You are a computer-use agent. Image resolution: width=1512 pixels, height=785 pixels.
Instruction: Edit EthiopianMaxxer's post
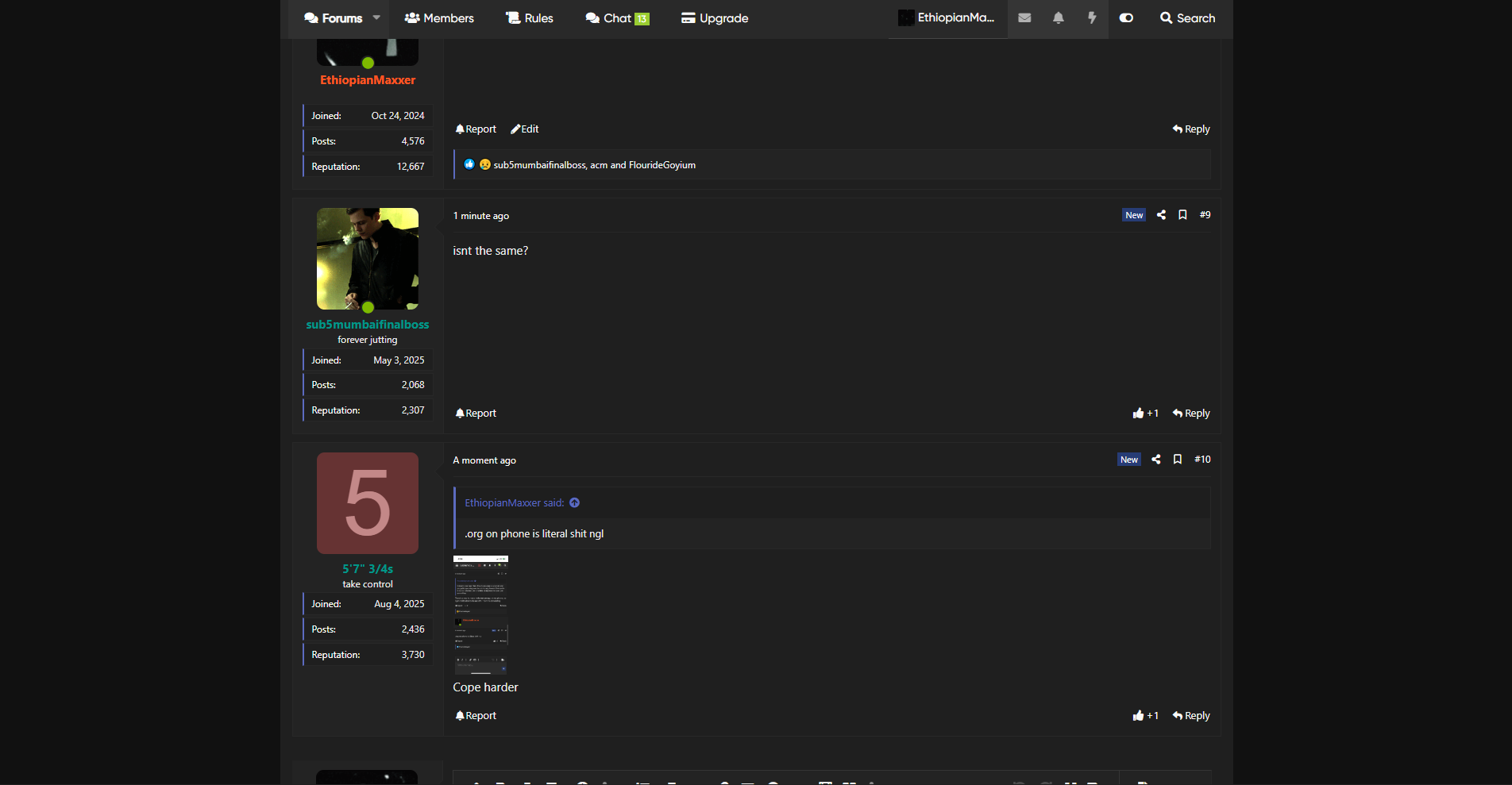point(525,129)
